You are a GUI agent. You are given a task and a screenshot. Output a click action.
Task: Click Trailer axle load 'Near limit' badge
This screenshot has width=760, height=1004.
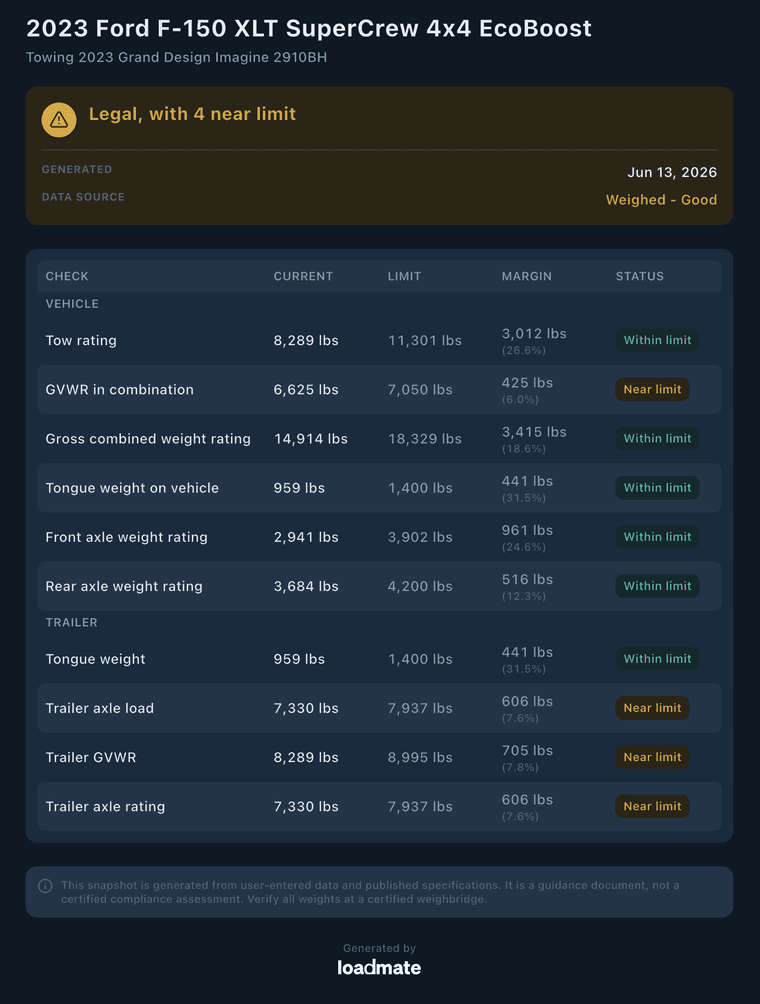[x=652, y=708]
